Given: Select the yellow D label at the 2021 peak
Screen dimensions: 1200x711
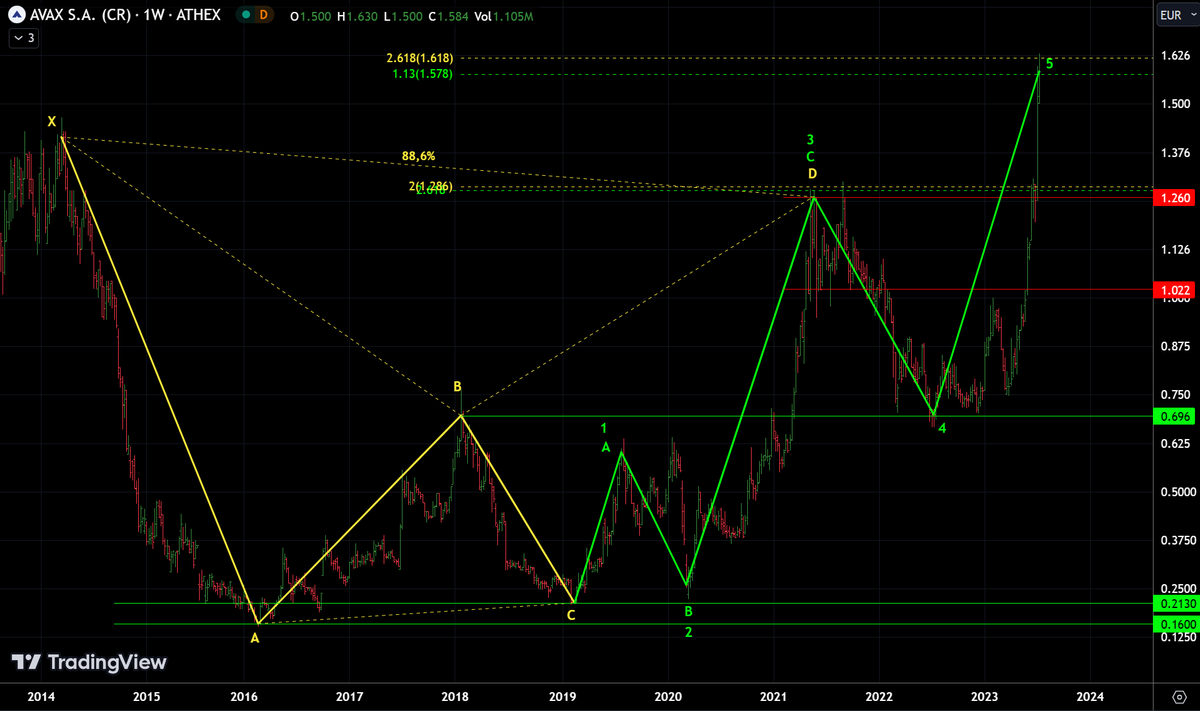Looking at the screenshot, I should (812, 175).
